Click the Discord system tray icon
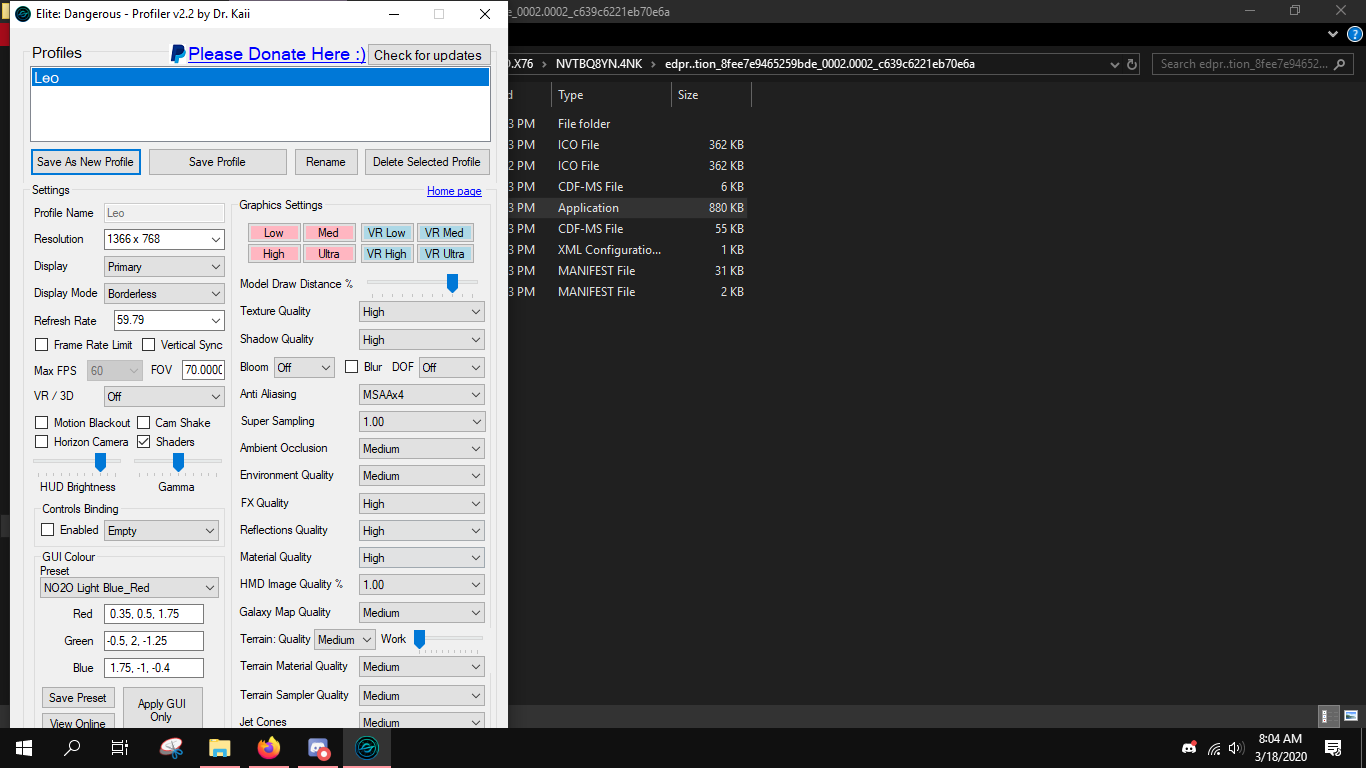1366x768 pixels. [1189, 748]
